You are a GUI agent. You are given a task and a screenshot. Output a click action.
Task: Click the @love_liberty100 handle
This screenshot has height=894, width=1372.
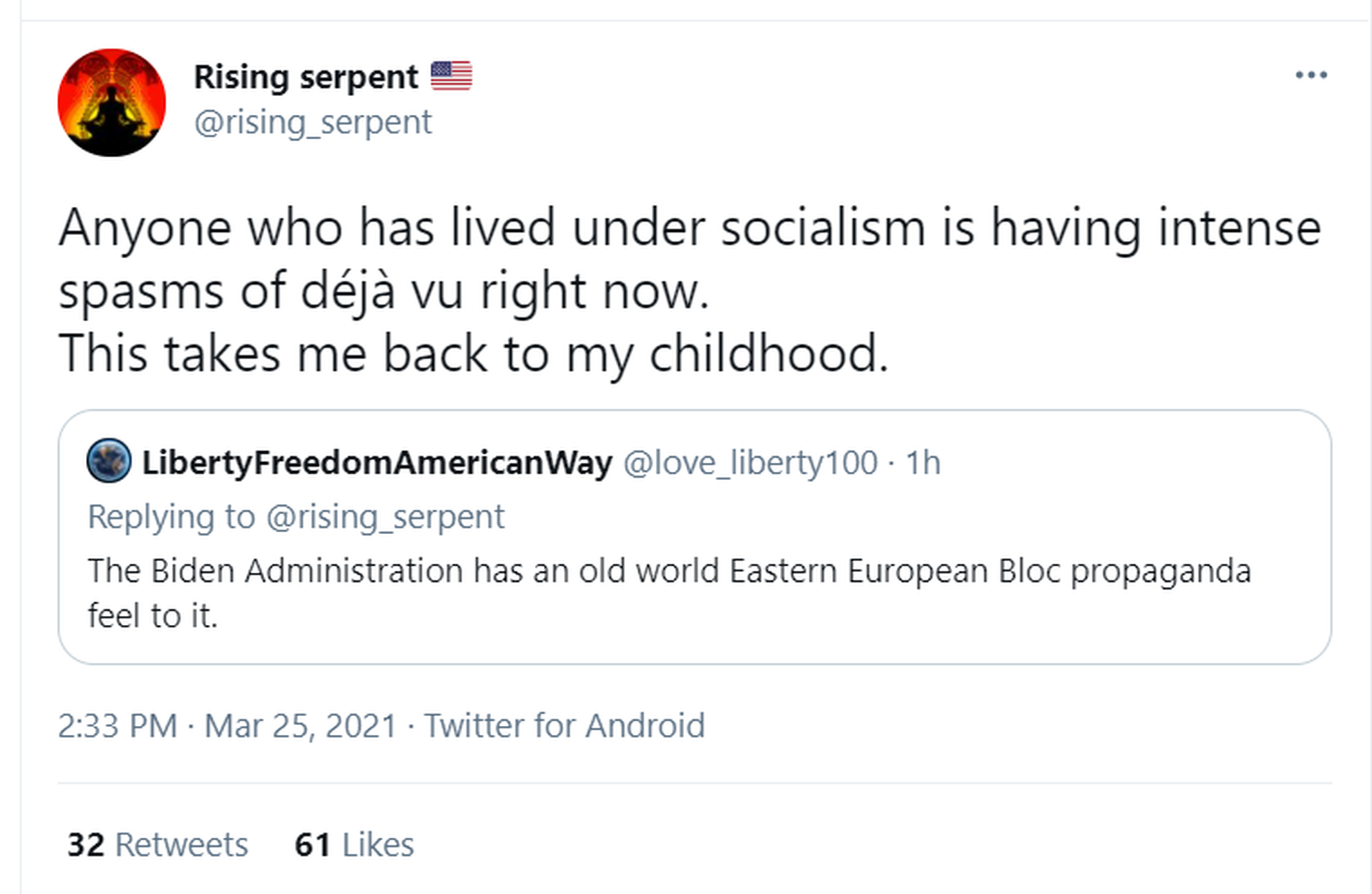click(749, 463)
